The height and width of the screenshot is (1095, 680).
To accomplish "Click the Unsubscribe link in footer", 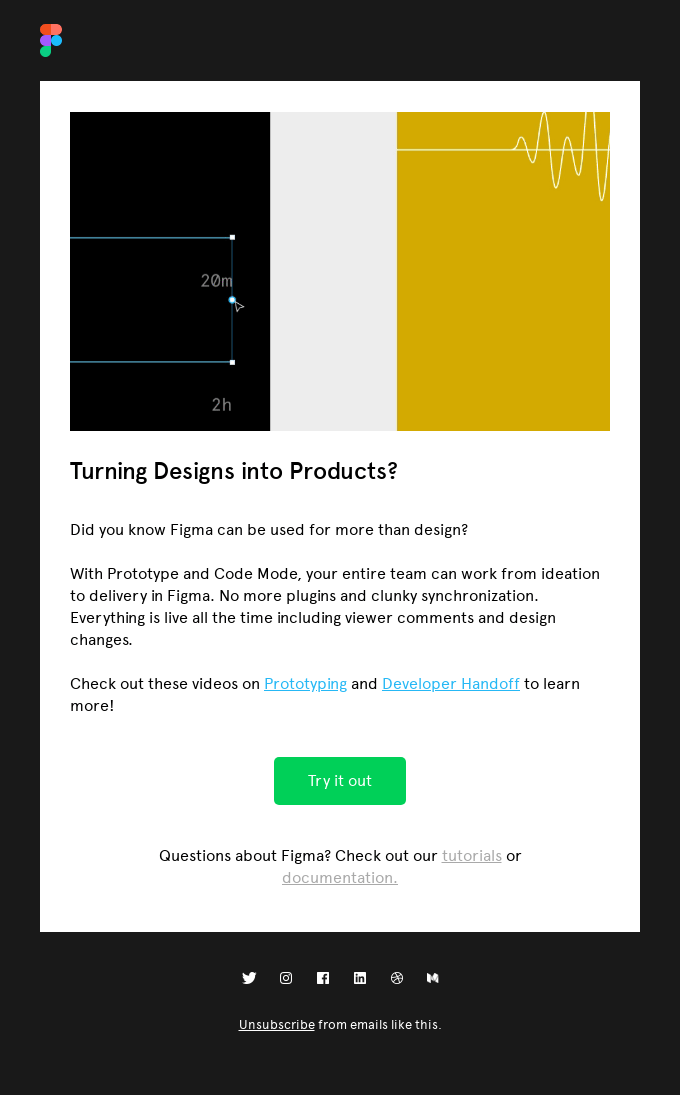I will [x=277, y=1025].
